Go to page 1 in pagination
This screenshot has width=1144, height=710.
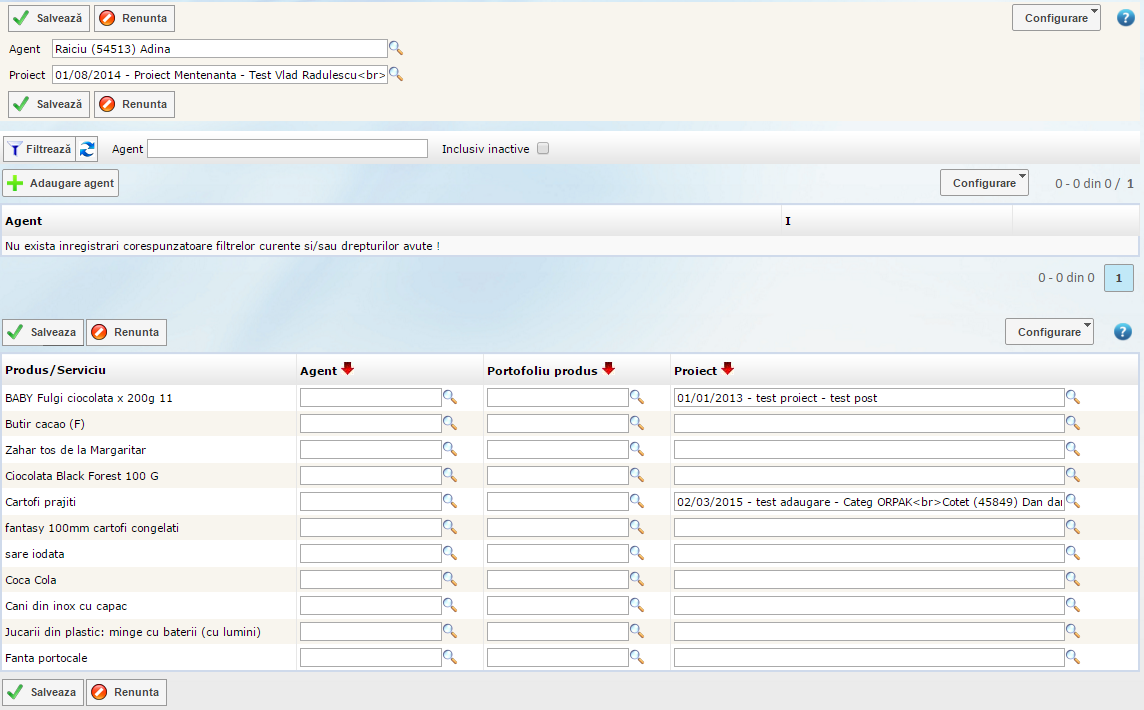tap(1118, 278)
